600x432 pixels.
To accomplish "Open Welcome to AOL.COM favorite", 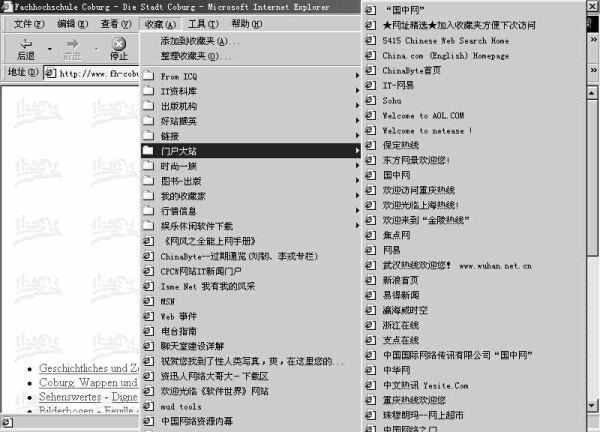I will [474, 115].
